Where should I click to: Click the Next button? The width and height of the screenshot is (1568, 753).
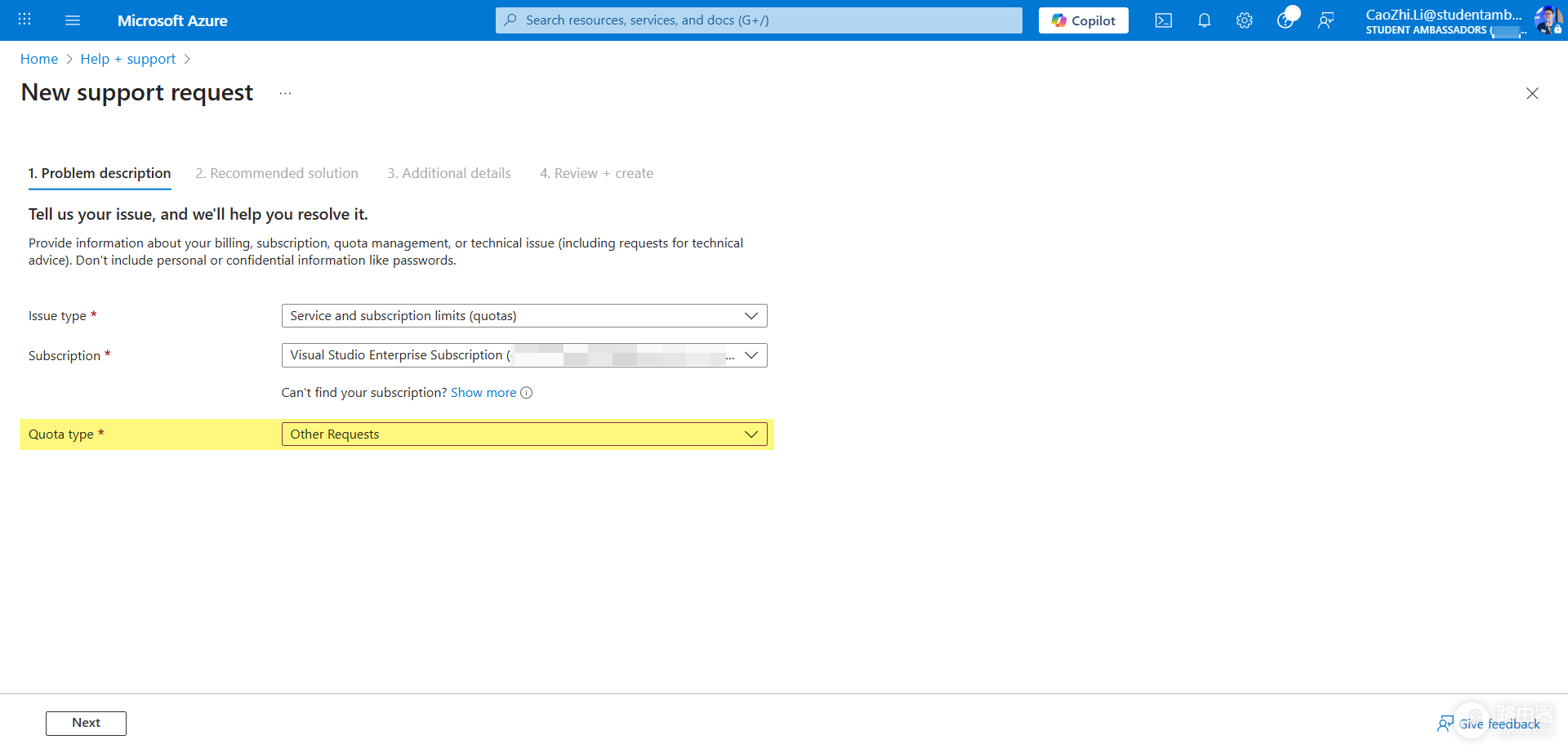86,723
